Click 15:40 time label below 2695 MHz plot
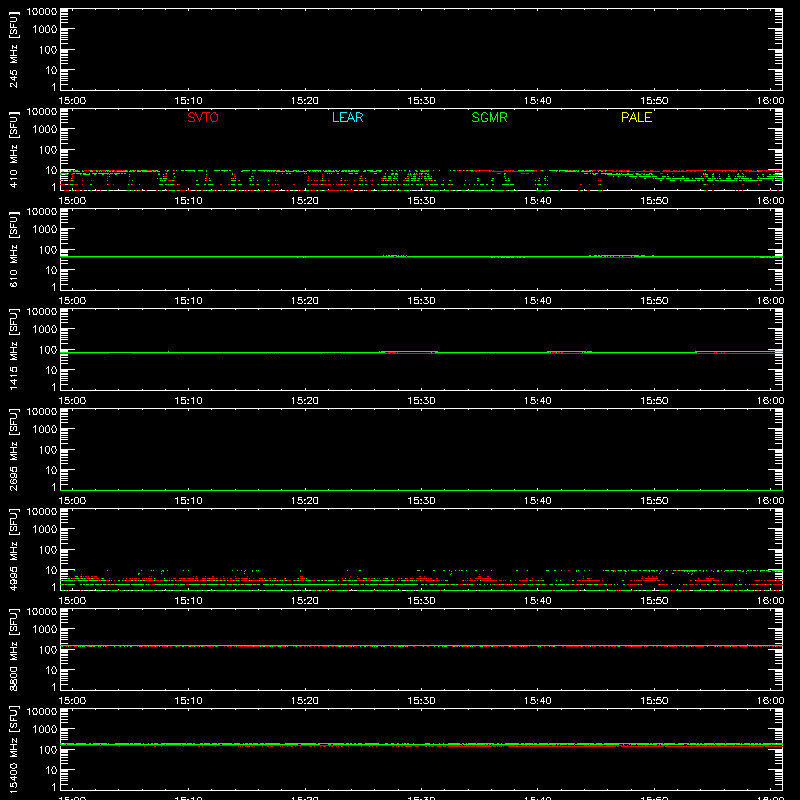 click(537, 501)
